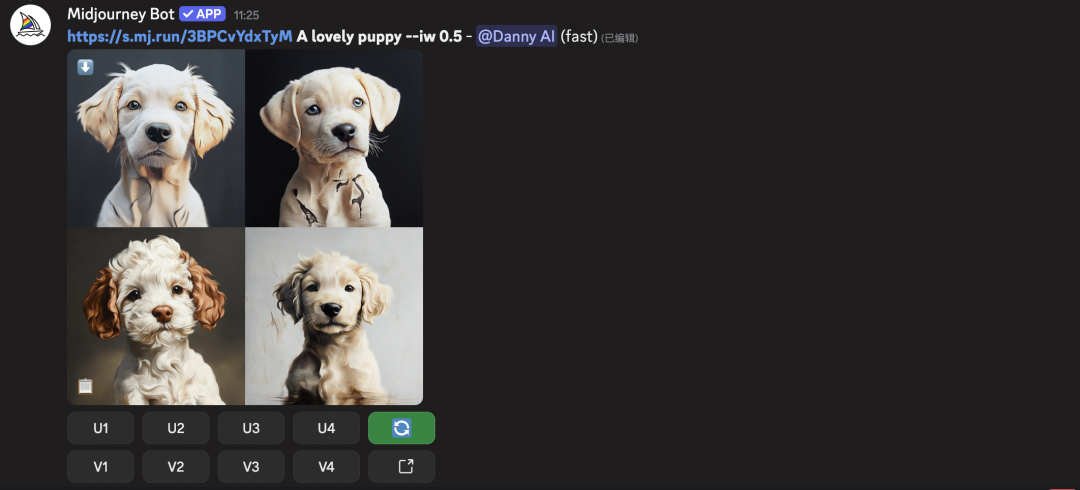The width and height of the screenshot is (1080, 490).
Task: Click the clipboard icon on bottom-left puppy
Action: coord(85,386)
